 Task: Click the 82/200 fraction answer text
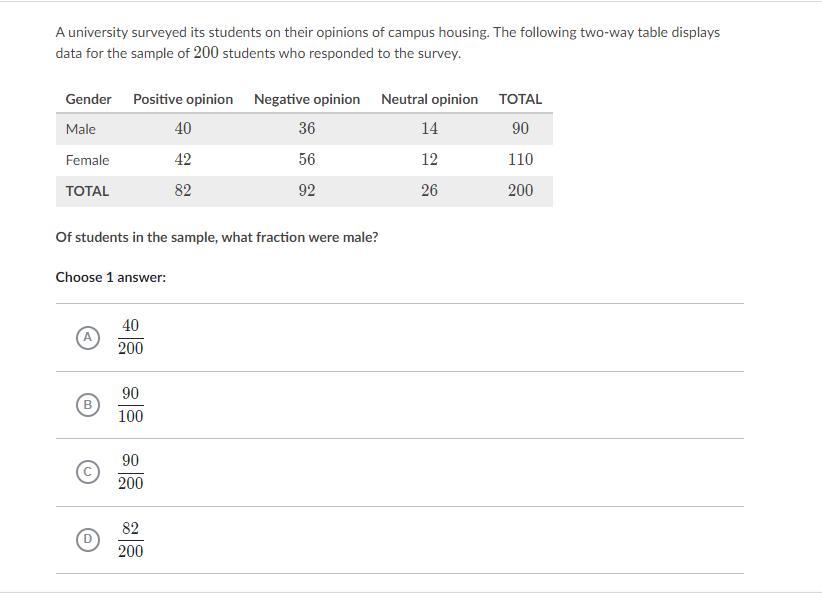(130, 540)
